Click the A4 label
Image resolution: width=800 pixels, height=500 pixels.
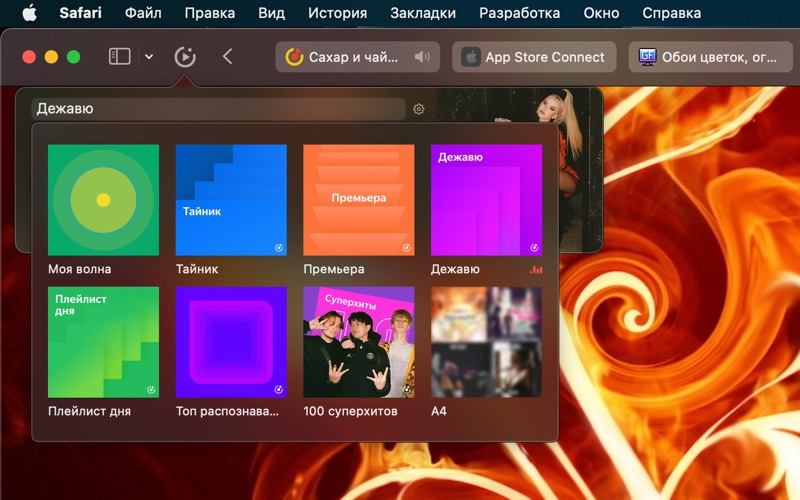(439, 411)
